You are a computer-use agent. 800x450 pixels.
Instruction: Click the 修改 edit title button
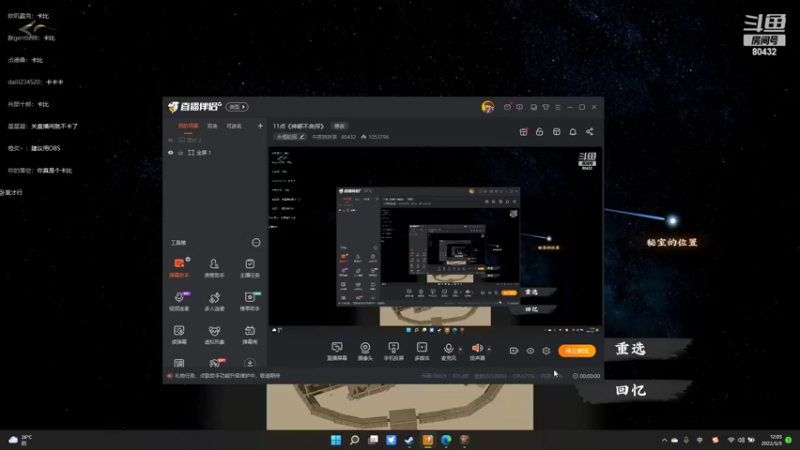(x=339, y=126)
